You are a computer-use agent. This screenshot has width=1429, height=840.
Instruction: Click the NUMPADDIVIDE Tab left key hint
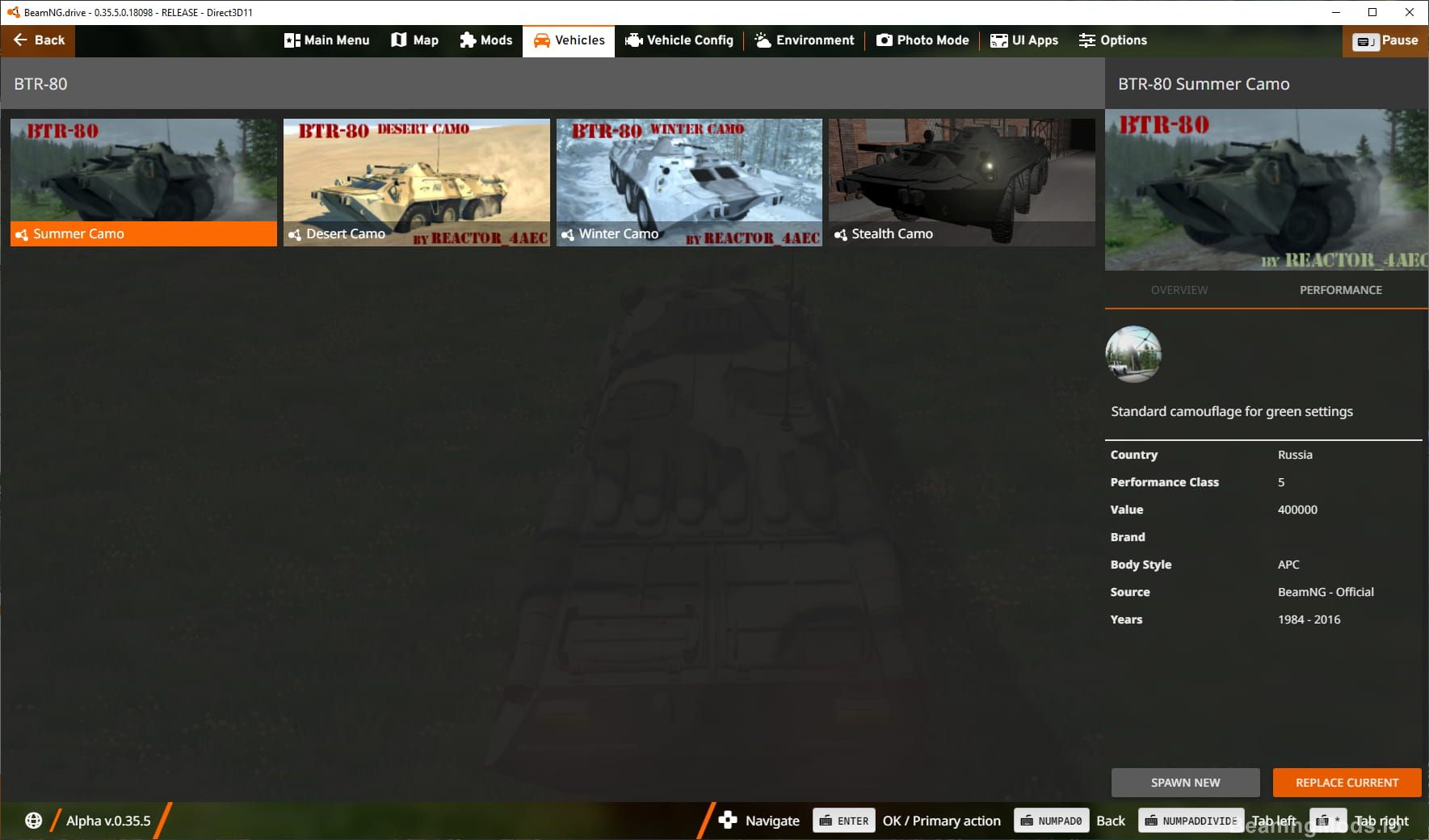tap(1192, 821)
